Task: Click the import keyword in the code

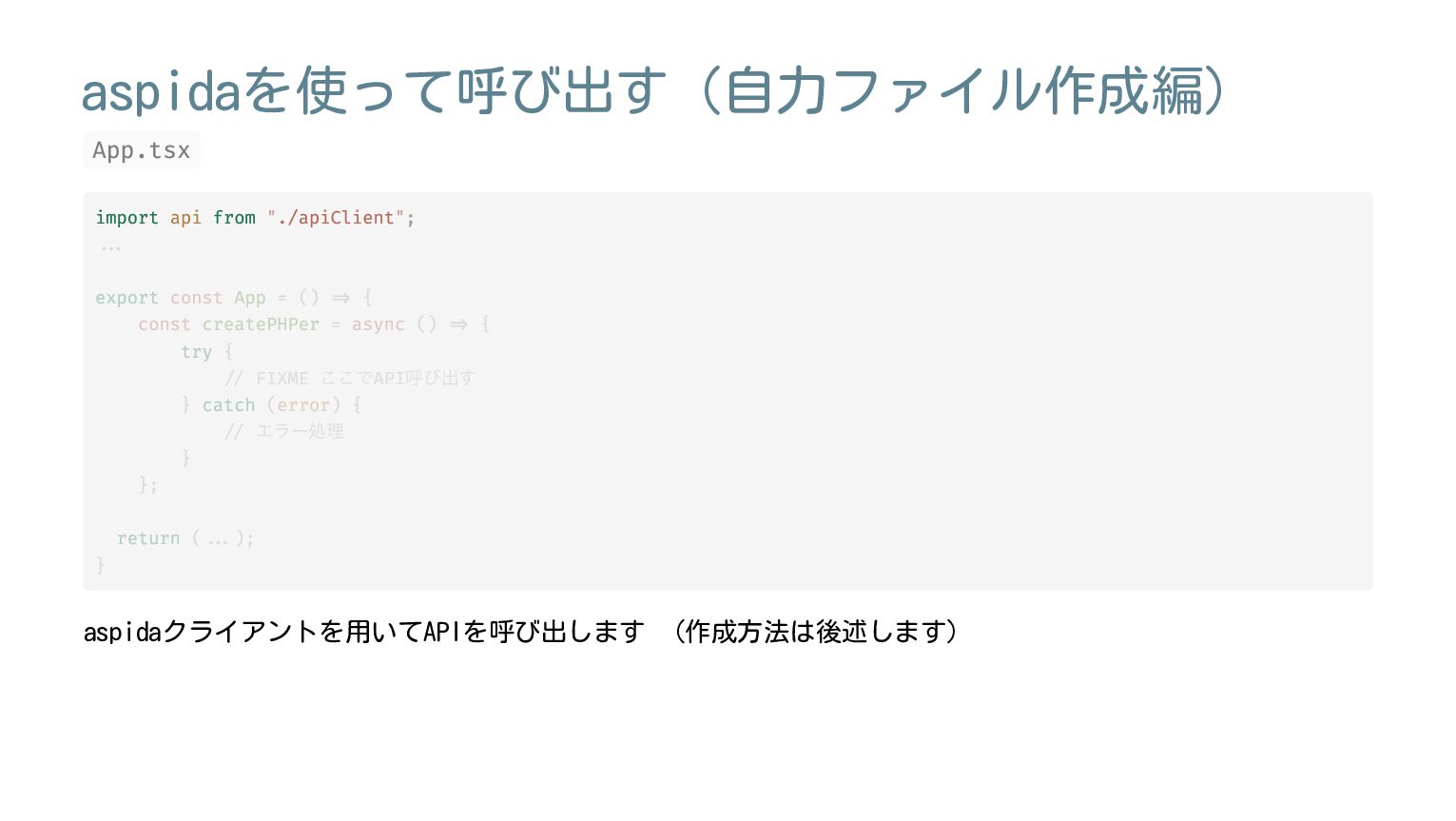Action: click(x=126, y=218)
